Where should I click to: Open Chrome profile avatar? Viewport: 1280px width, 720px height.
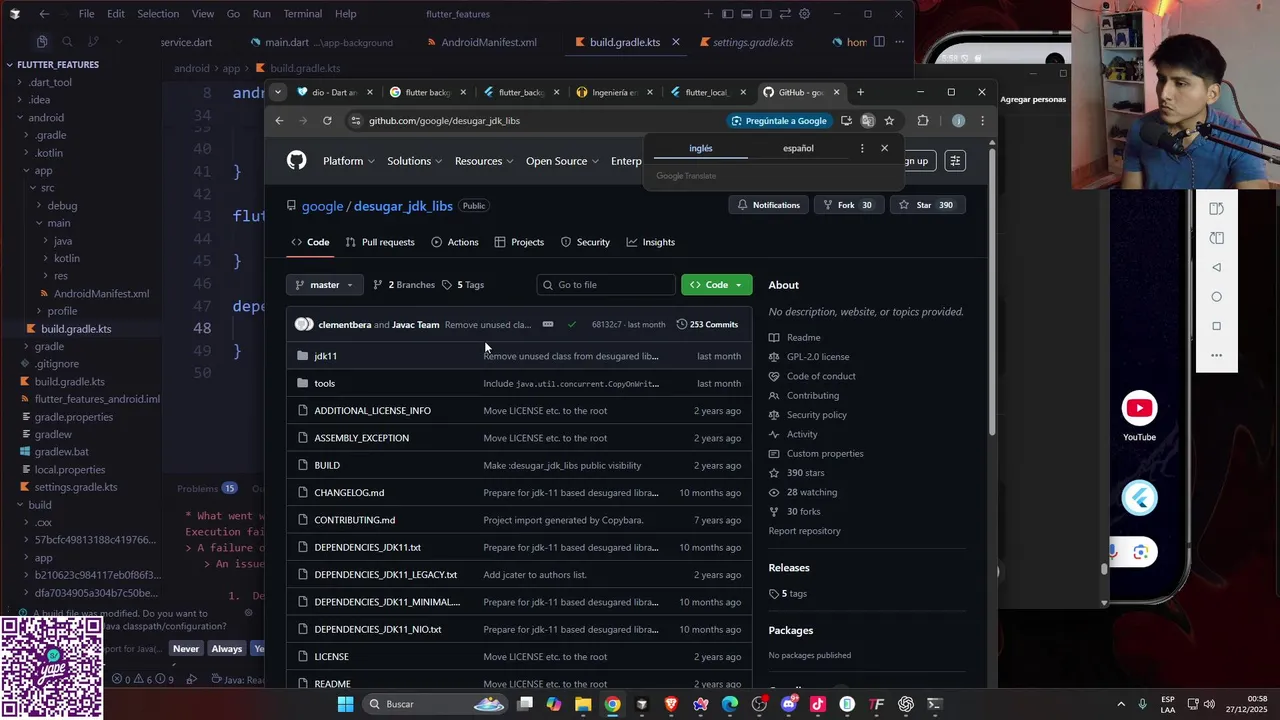coord(958,121)
